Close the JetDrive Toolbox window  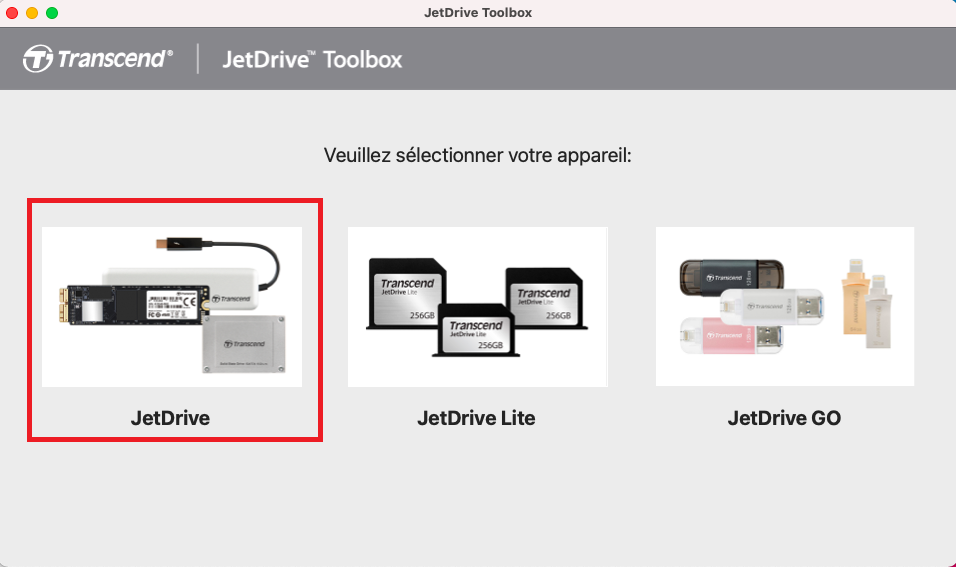pos(12,13)
